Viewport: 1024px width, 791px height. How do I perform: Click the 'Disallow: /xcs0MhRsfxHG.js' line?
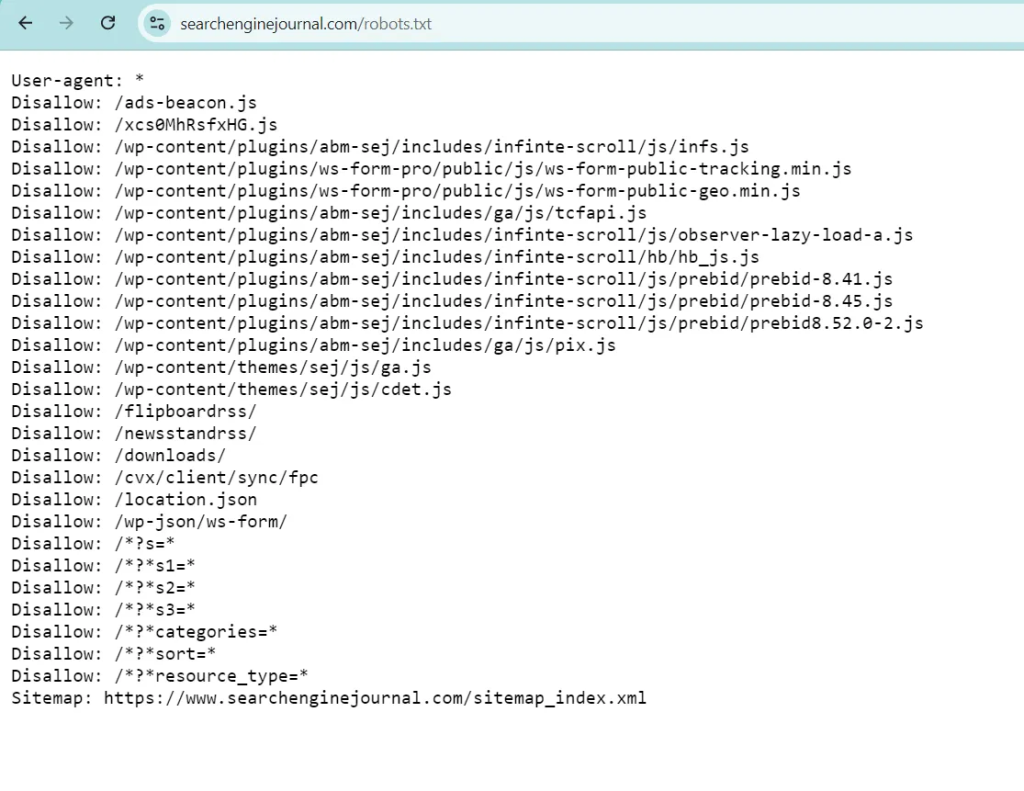[x=144, y=125]
